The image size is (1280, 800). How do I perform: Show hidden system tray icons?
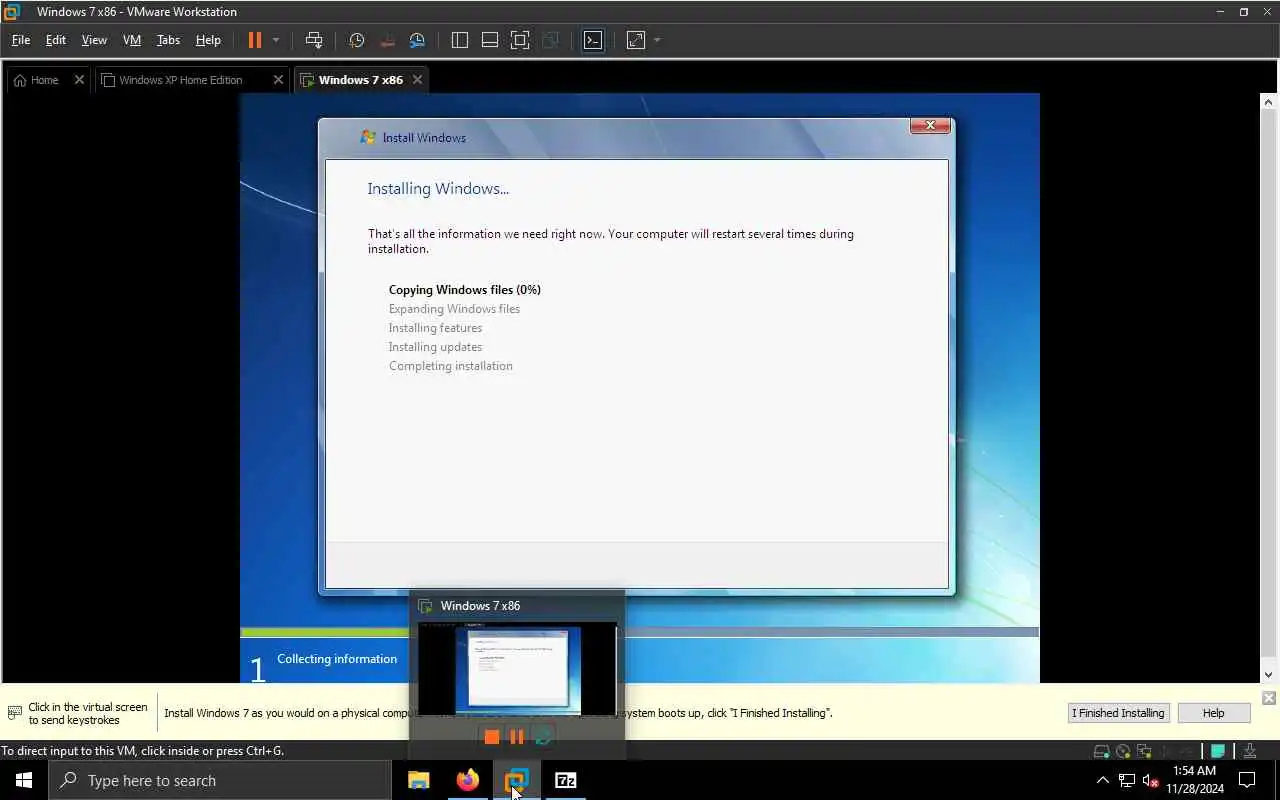[1103, 780]
